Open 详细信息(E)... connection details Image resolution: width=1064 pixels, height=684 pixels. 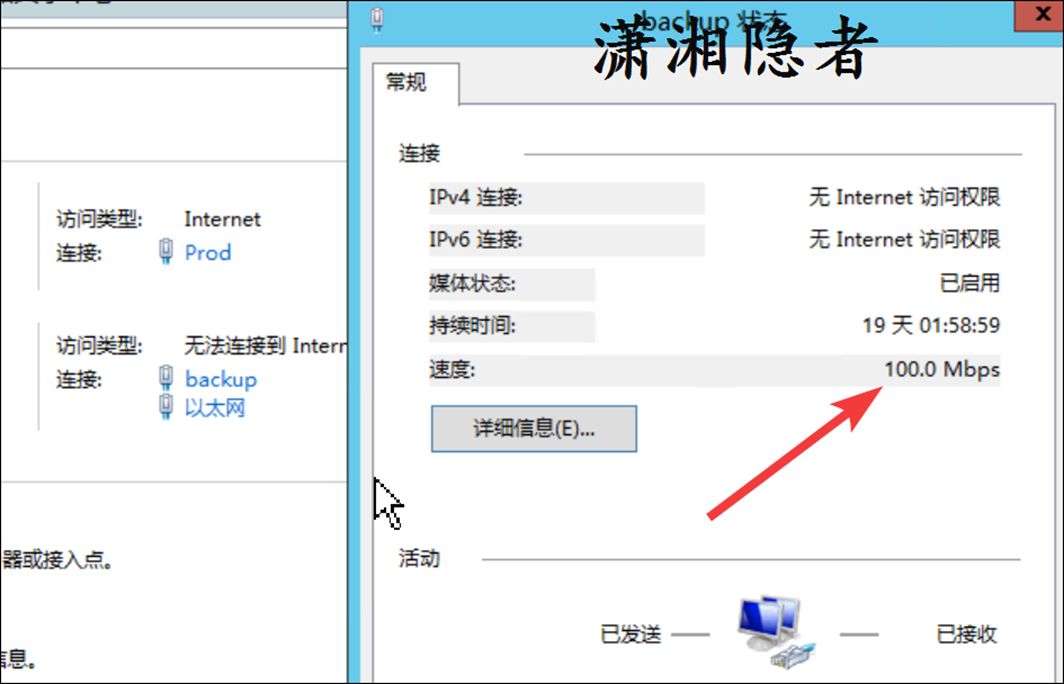[x=534, y=429]
